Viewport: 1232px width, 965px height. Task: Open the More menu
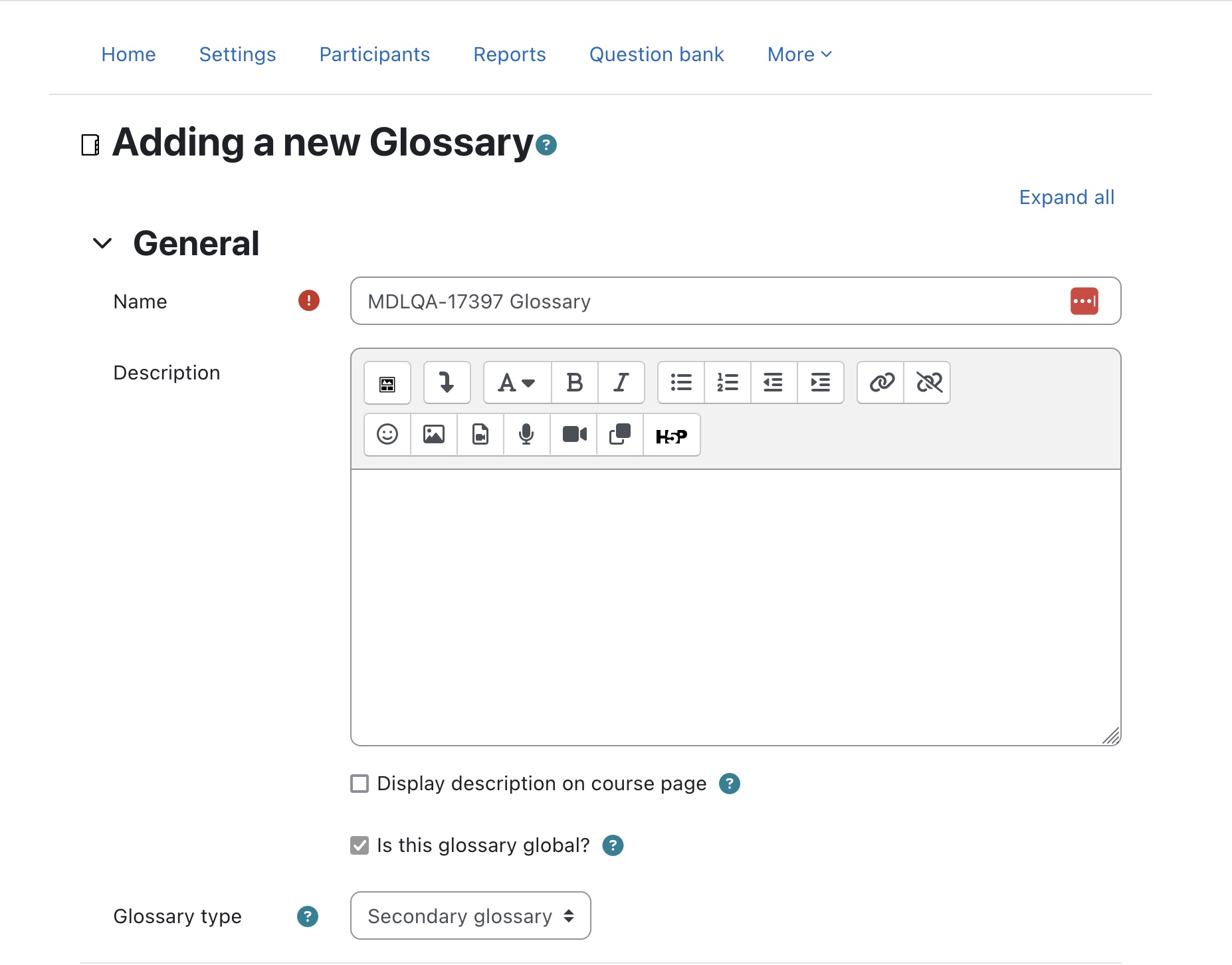(x=799, y=54)
